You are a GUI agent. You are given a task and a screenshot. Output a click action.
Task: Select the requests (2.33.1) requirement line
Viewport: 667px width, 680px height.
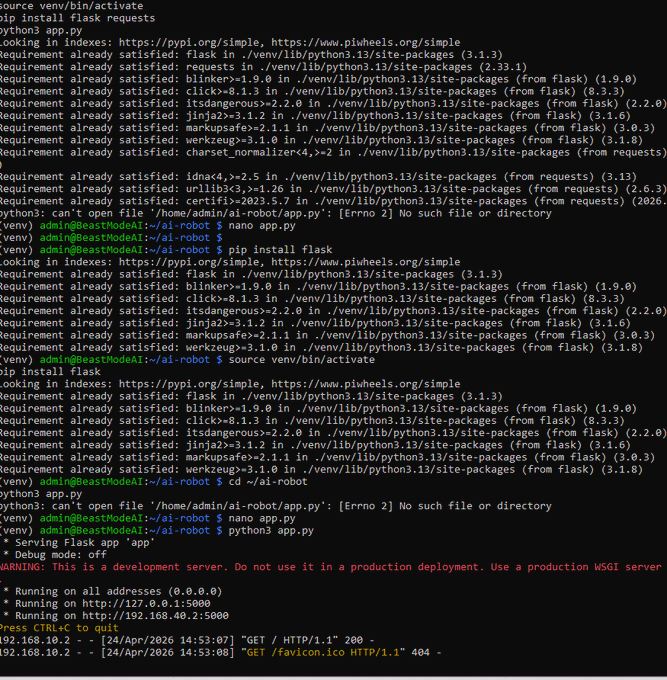pyautogui.click(x=263, y=67)
